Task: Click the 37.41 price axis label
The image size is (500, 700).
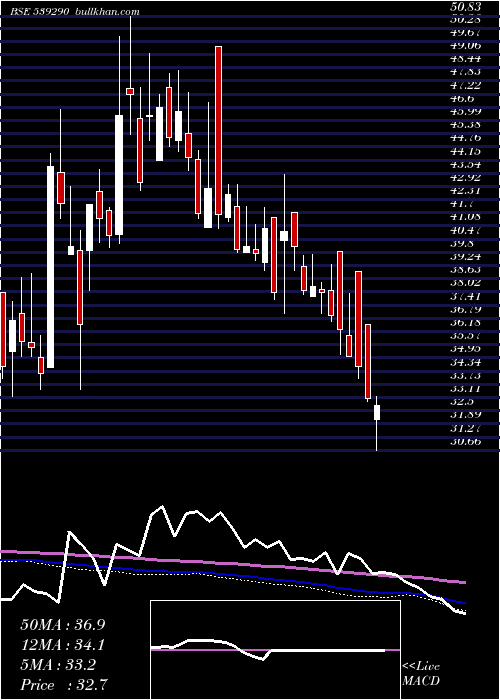Action: coord(465,296)
